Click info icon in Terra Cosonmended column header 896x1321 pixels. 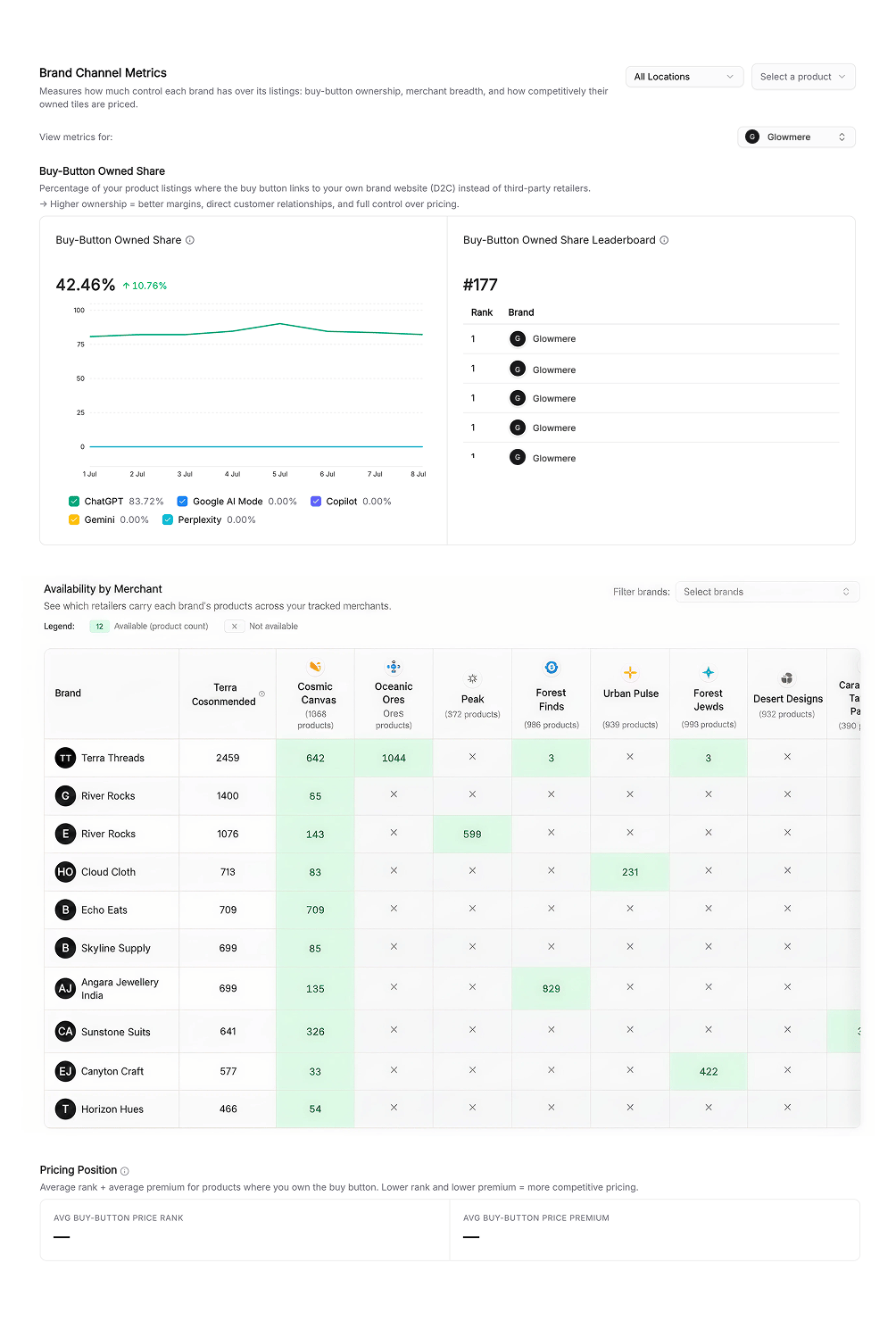(261, 694)
